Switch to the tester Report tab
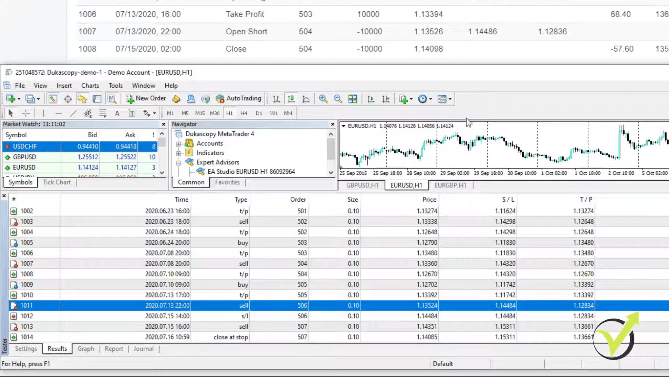Viewport: 669px width, 377px height. [x=113, y=348]
